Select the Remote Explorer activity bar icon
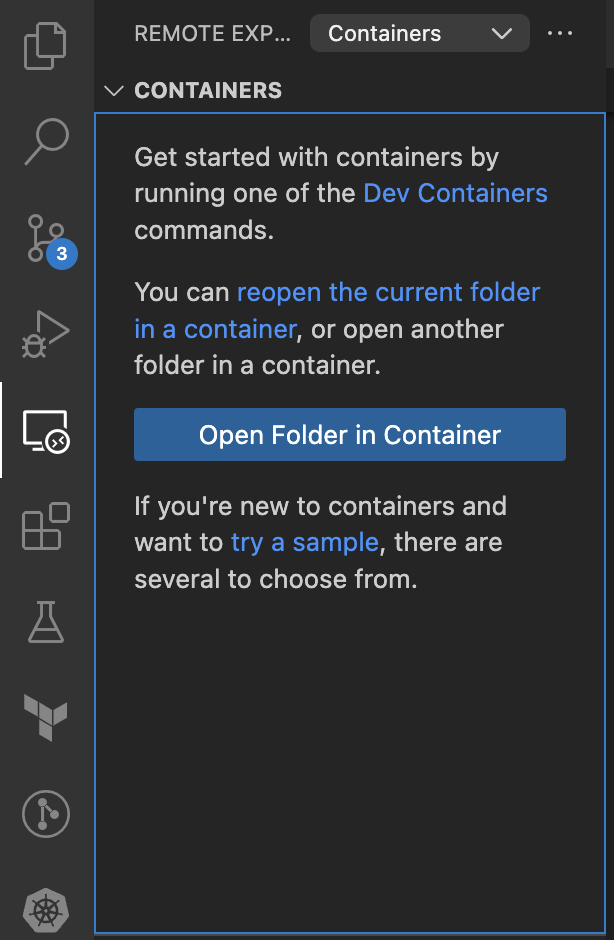 click(x=46, y=430)
